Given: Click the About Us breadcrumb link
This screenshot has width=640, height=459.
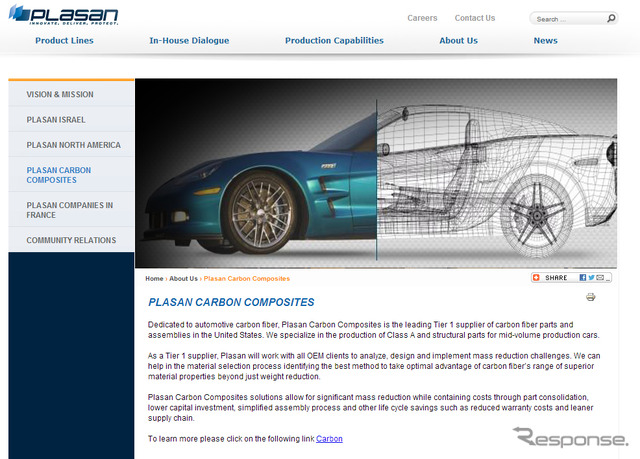Looking at the screenshot, I should (x=183, y=279).
